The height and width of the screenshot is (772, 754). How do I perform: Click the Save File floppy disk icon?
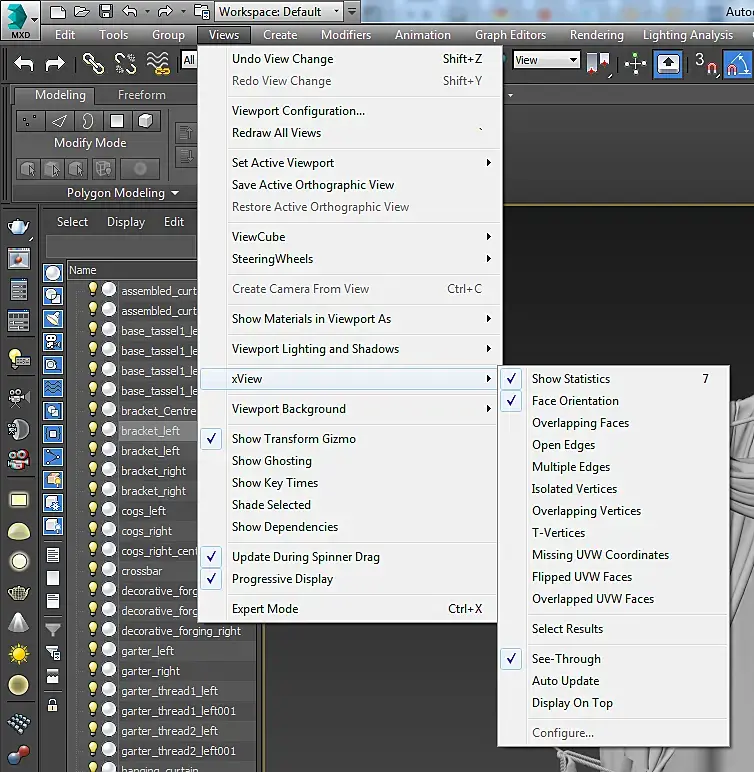coord(106,12)
